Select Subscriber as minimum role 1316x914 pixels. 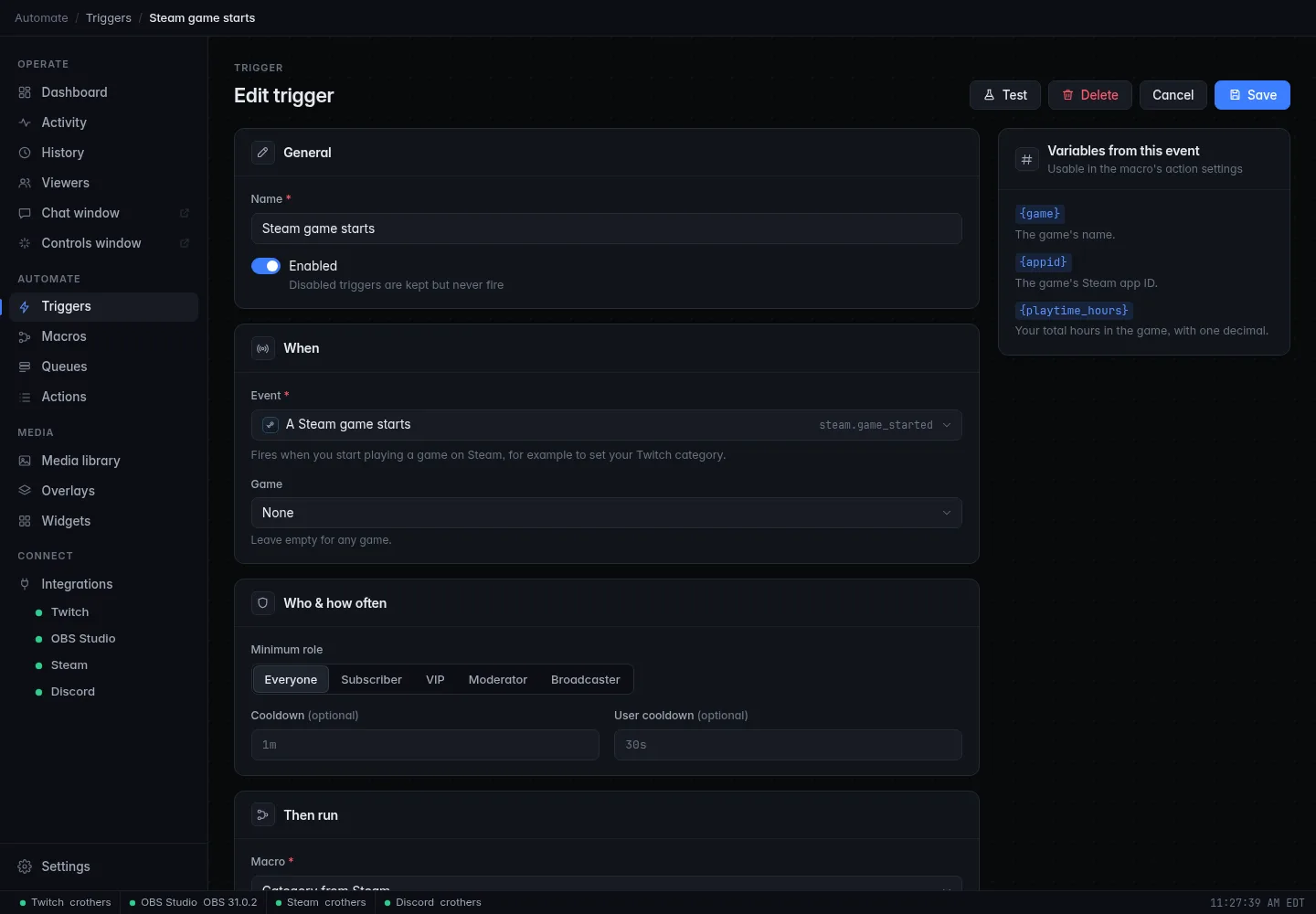[371, 679]
